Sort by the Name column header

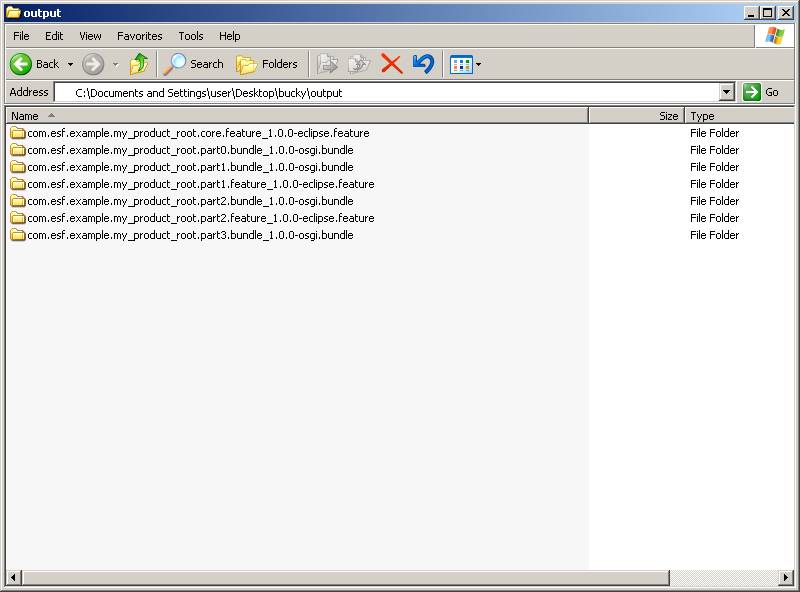coord(297,116)
